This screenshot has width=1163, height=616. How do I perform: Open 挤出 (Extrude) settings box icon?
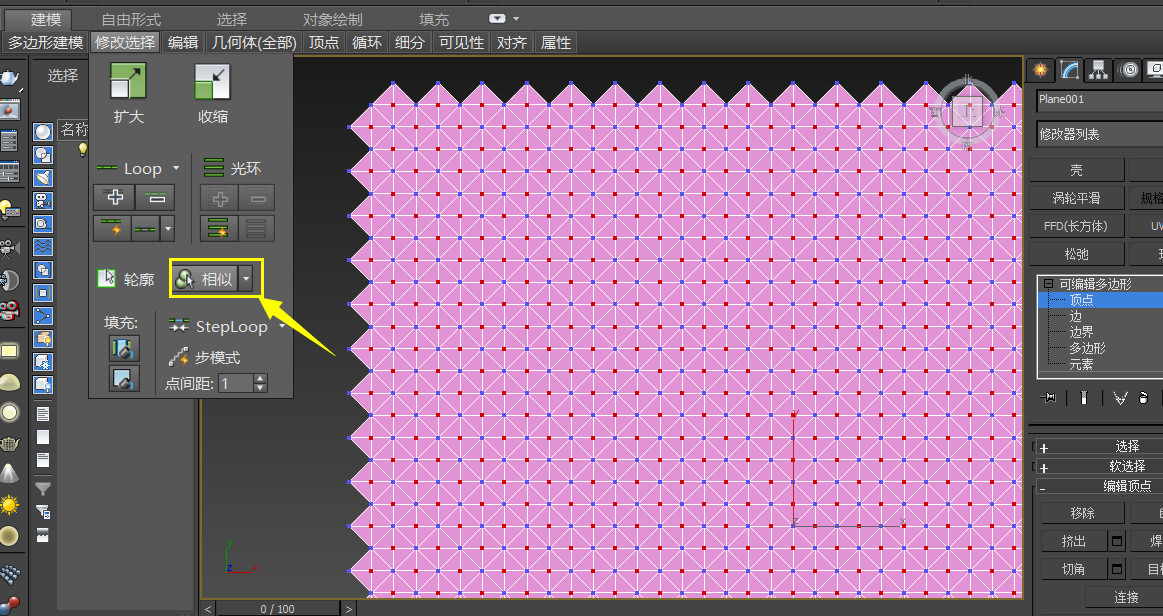[1116, 541]
